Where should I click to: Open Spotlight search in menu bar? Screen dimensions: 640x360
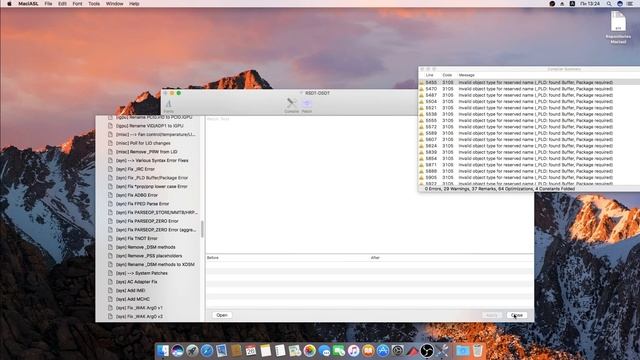click(609, 4)
